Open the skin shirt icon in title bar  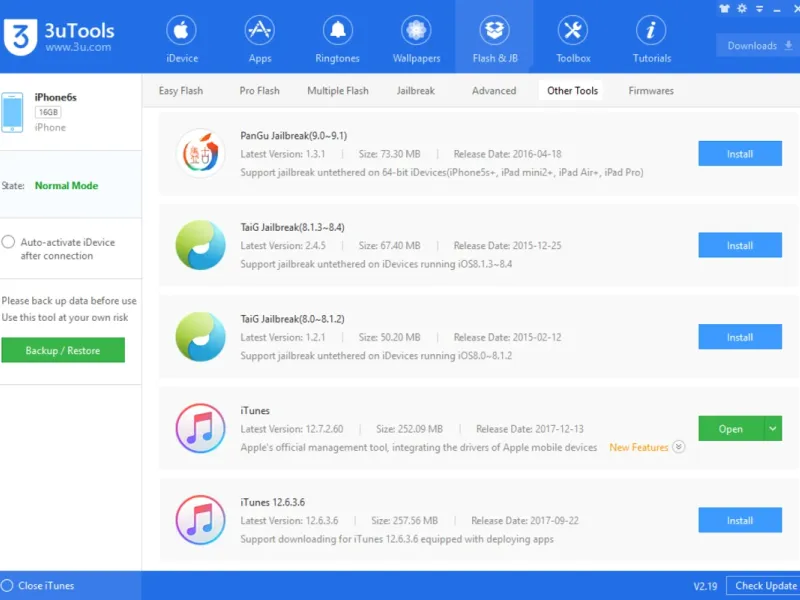coord(724,9)
